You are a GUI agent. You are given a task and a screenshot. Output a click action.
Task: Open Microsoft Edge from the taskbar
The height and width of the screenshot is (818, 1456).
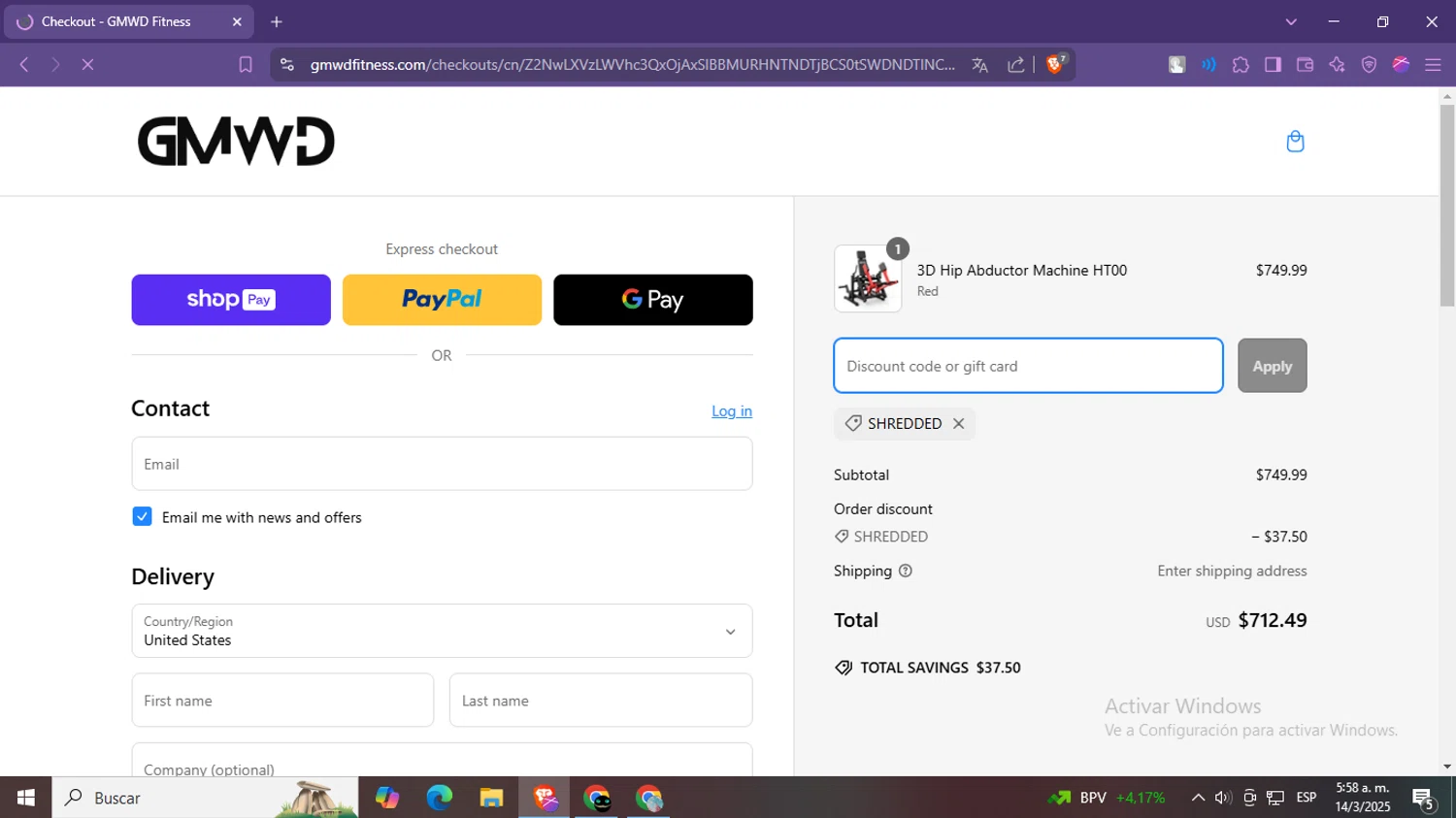(x=440, y=798)
